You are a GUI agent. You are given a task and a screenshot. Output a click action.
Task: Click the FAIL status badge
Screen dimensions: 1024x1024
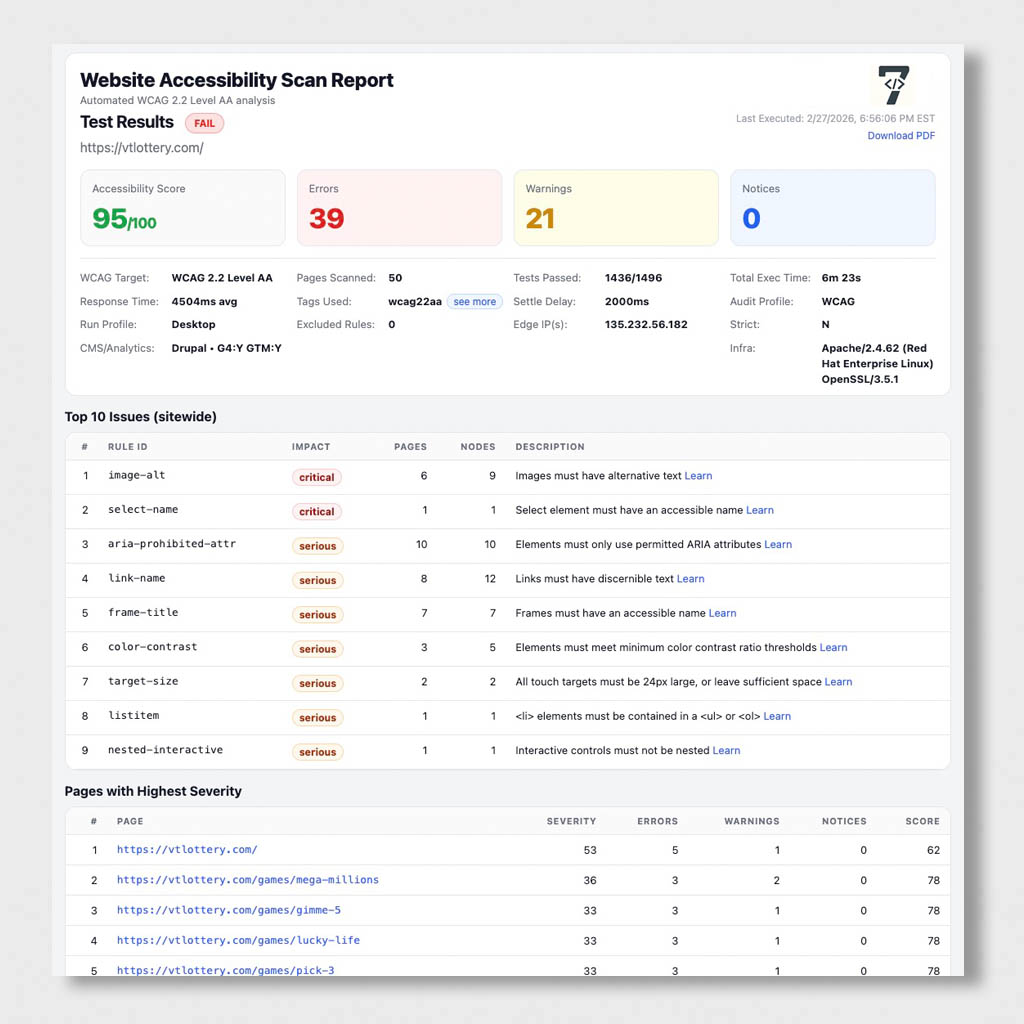[x=204, y=123]
